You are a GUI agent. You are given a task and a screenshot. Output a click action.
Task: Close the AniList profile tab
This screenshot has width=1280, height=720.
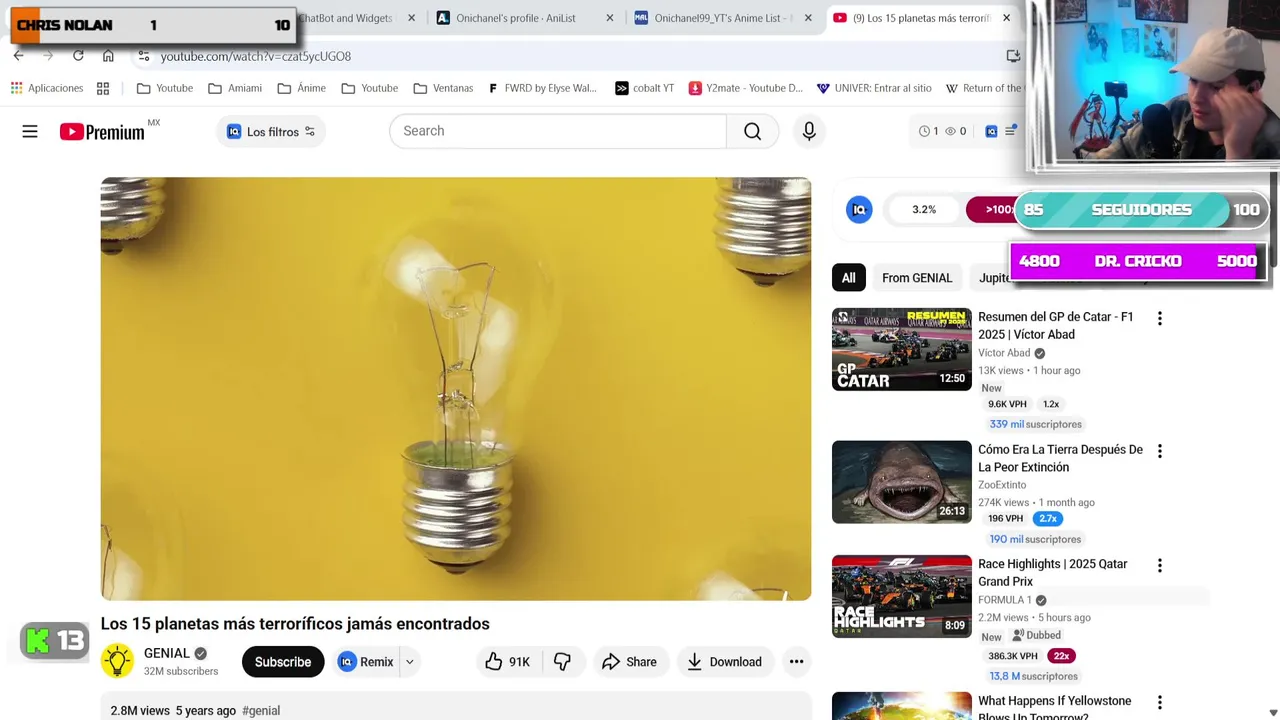point(609,18)
